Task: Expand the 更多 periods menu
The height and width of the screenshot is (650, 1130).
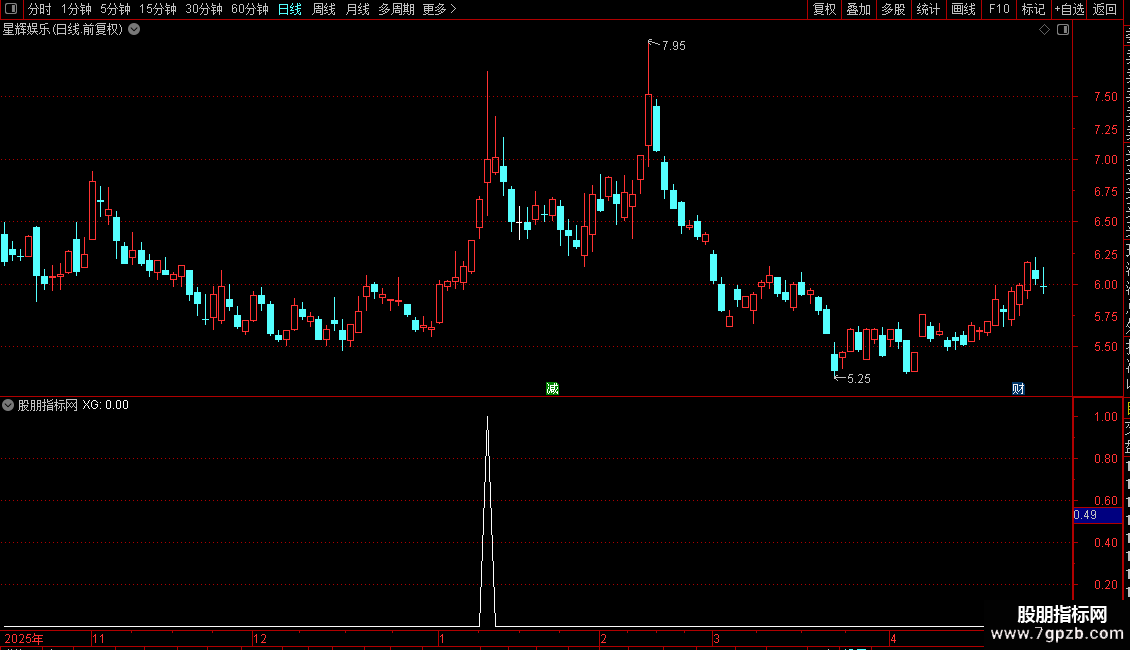Action: (439, 9)
